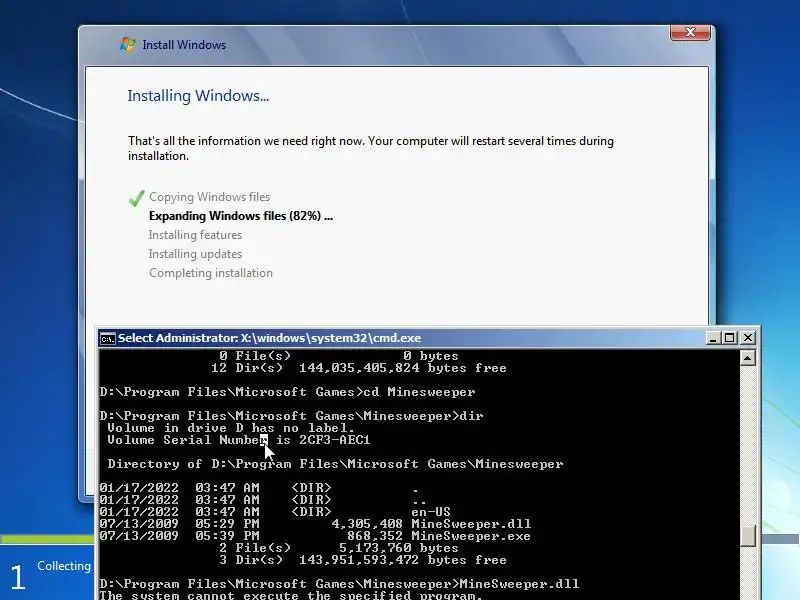Click 'Volume Serial Number is 2CF3-AEC1' line
Viewport: 800px width, 600px height.
tap(239, 440)
